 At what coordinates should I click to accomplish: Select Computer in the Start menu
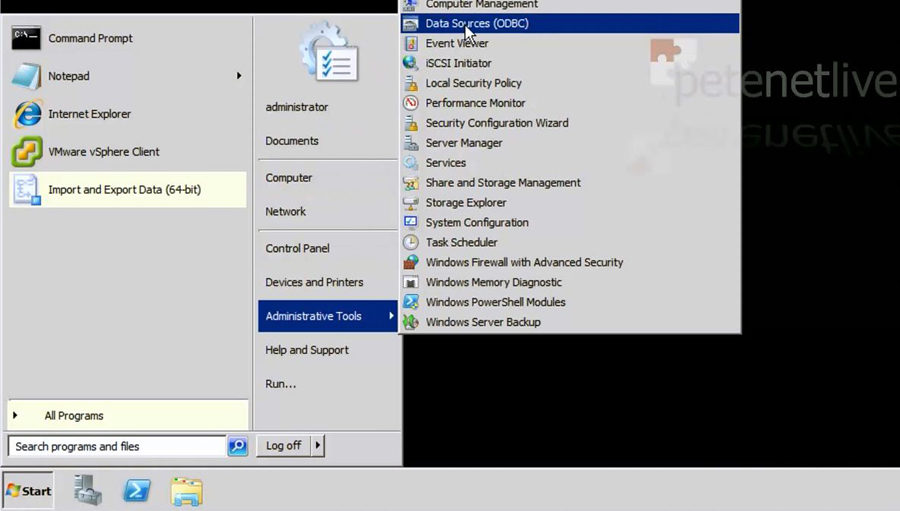289,177
